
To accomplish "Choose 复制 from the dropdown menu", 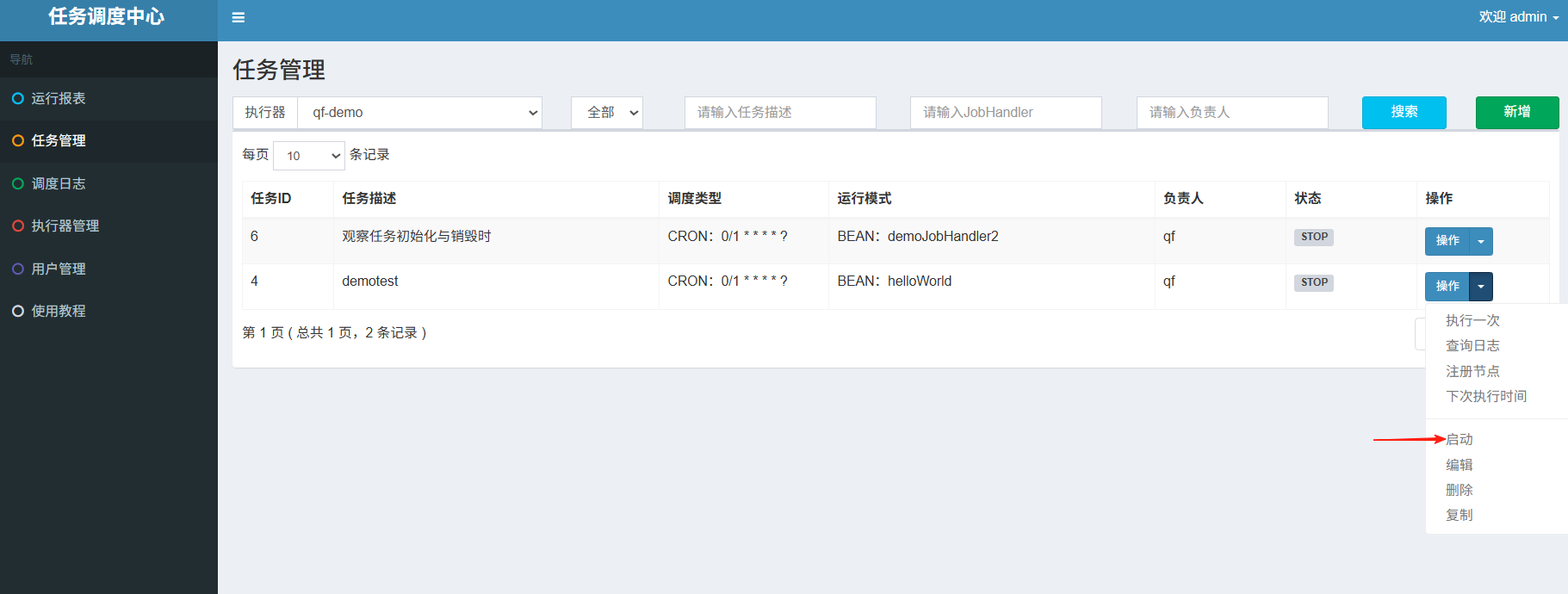I will [1460, 515].
